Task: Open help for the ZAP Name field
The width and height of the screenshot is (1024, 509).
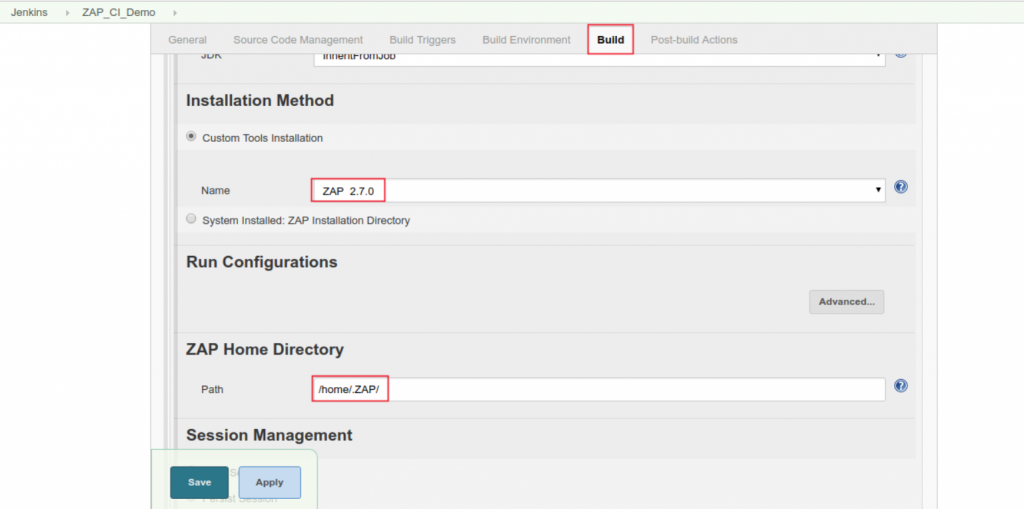Action: click(900, 187)
